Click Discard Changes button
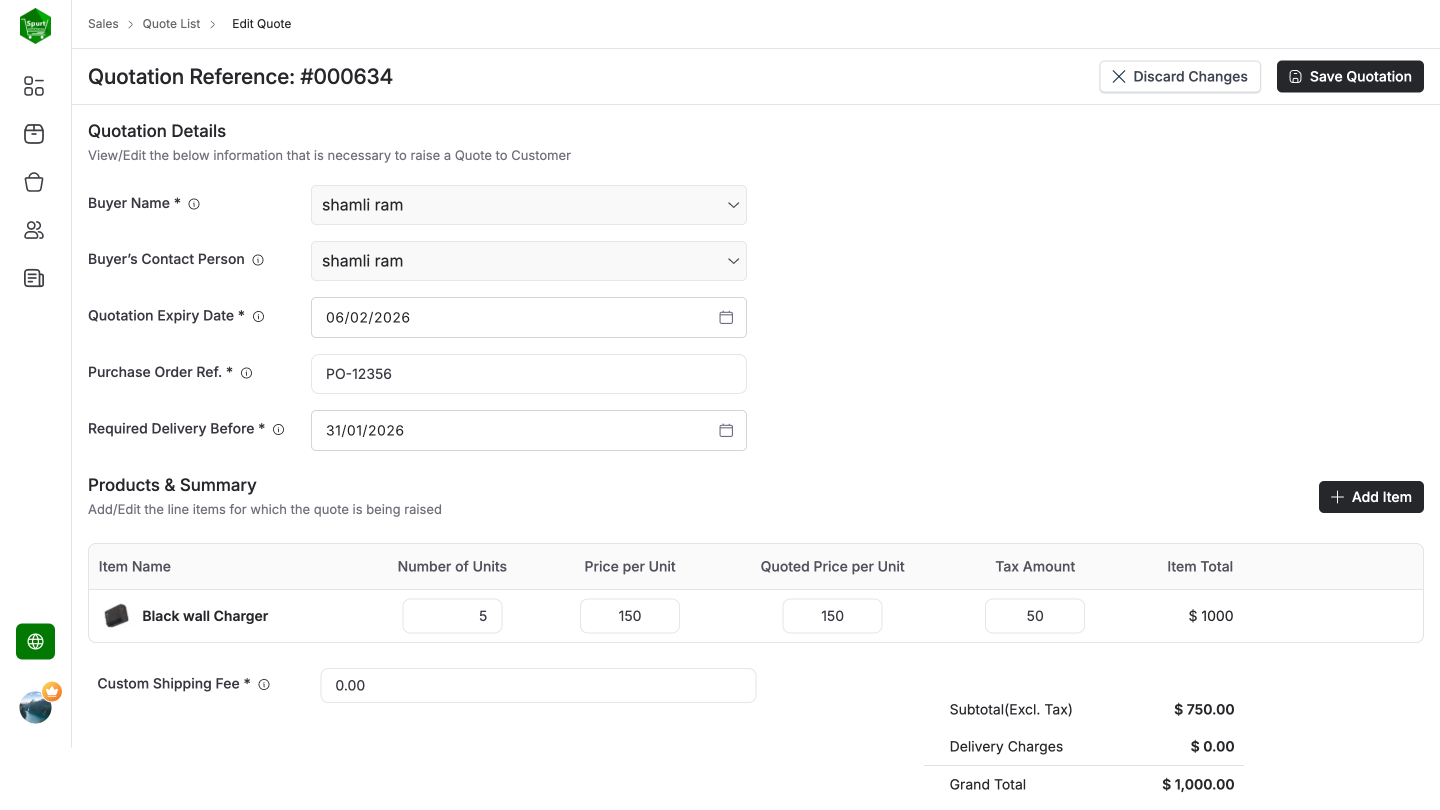The width and height of the screenshot is (1440, 810). click(1179, 77)
